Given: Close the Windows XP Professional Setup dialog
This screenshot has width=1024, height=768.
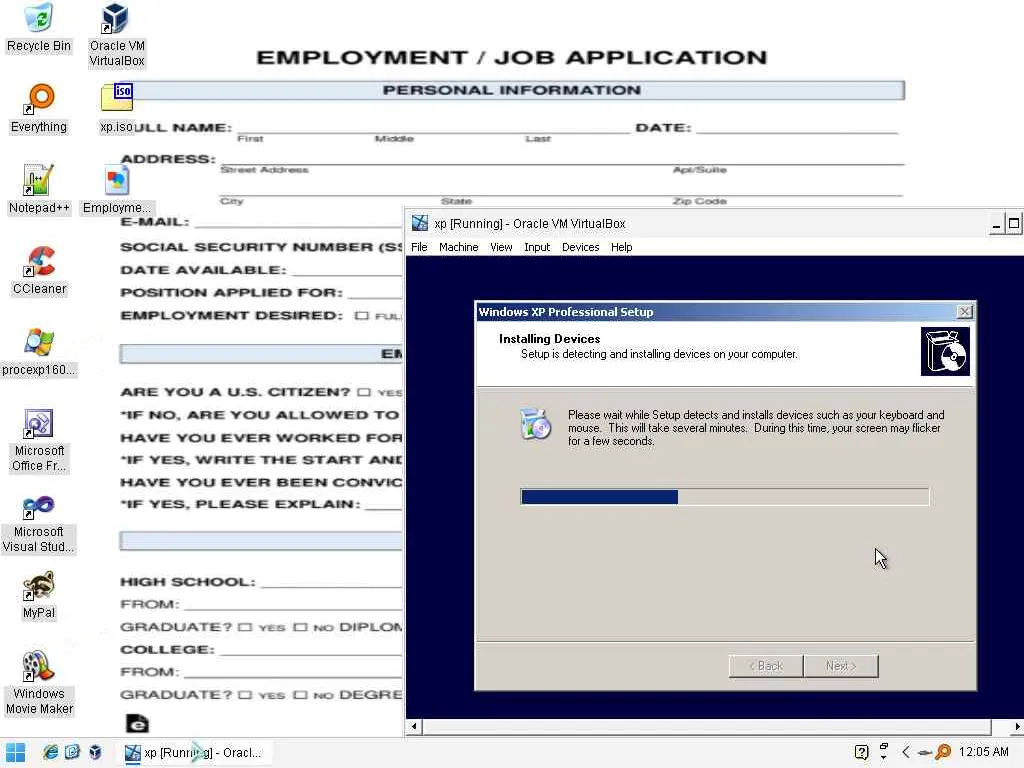Looking at the screenshot, I should pyautogui.click(x=965, y=312).
